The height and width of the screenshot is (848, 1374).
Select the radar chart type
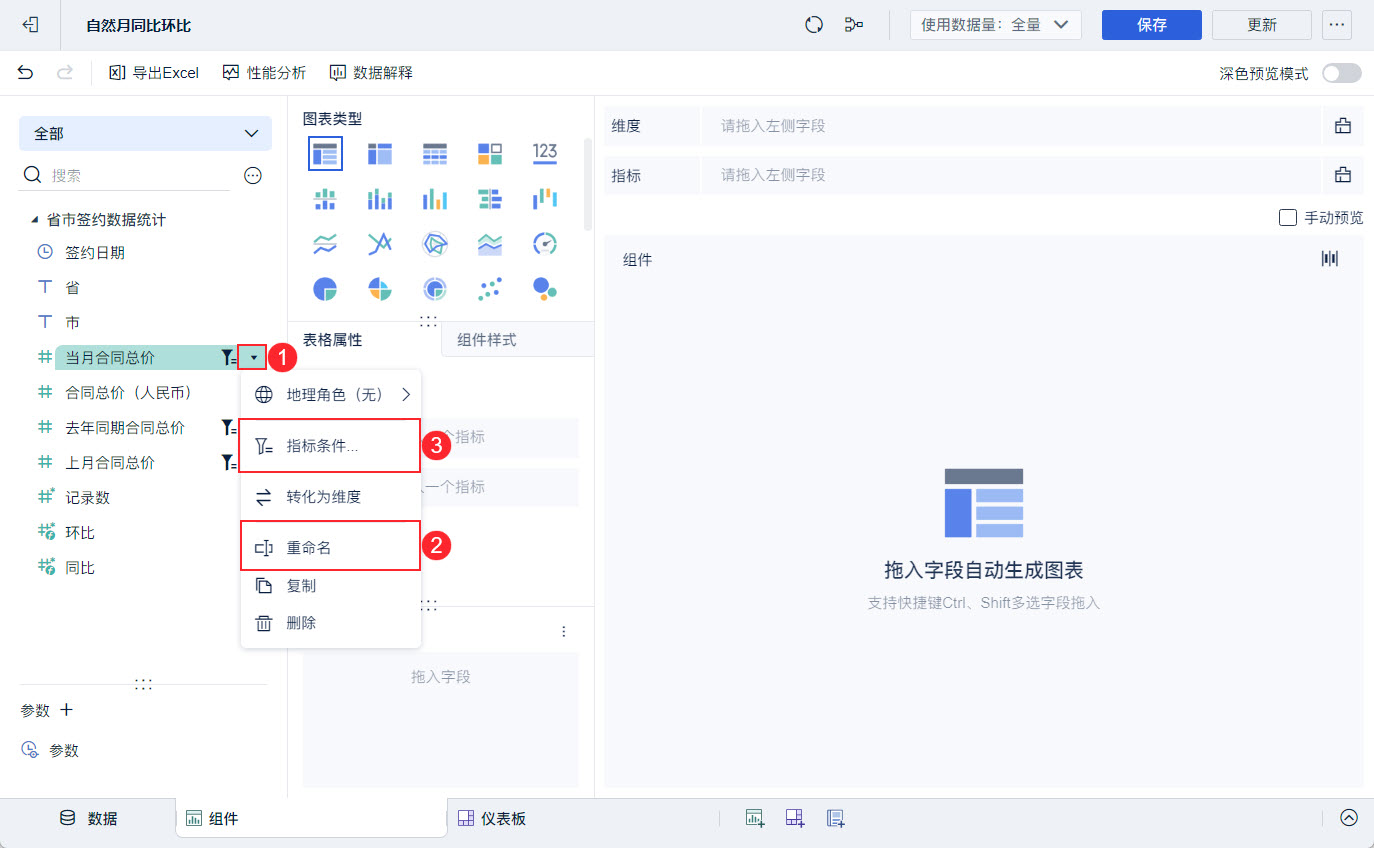[x=435, y=243]
